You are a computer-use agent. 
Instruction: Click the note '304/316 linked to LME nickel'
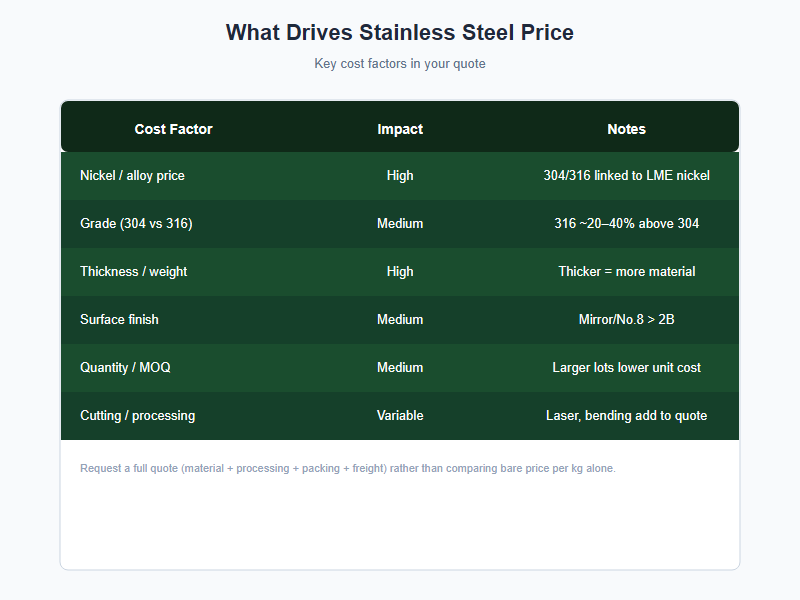tap(627, 176)
